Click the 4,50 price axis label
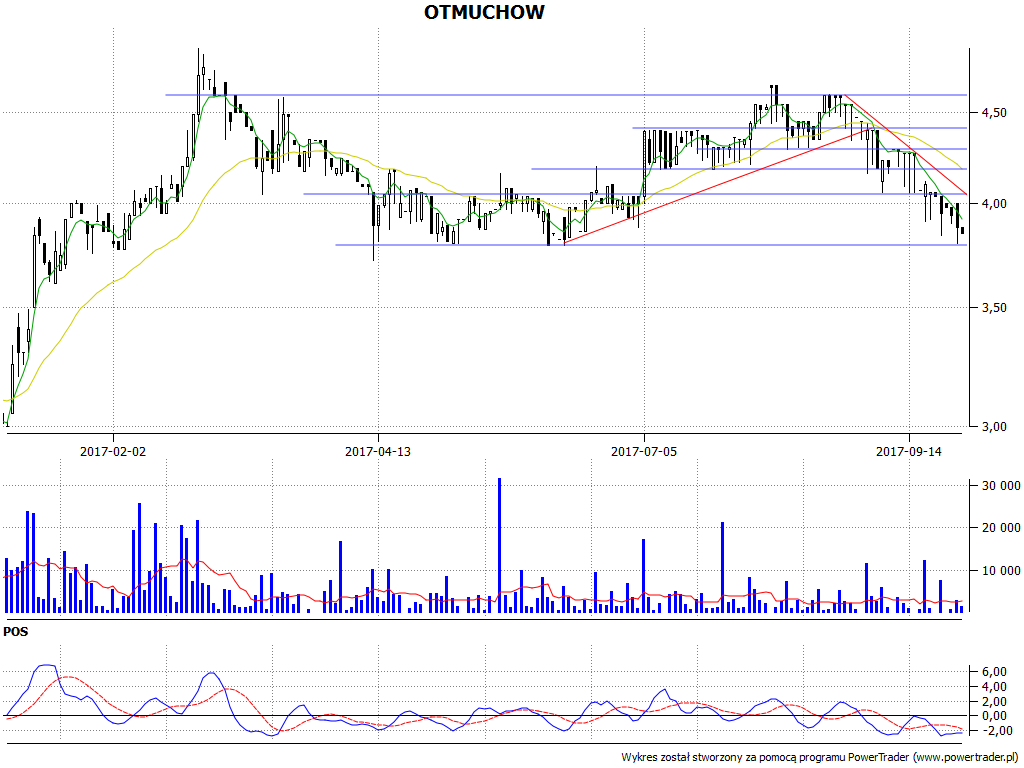1024x768 pixels. [994, 113]
